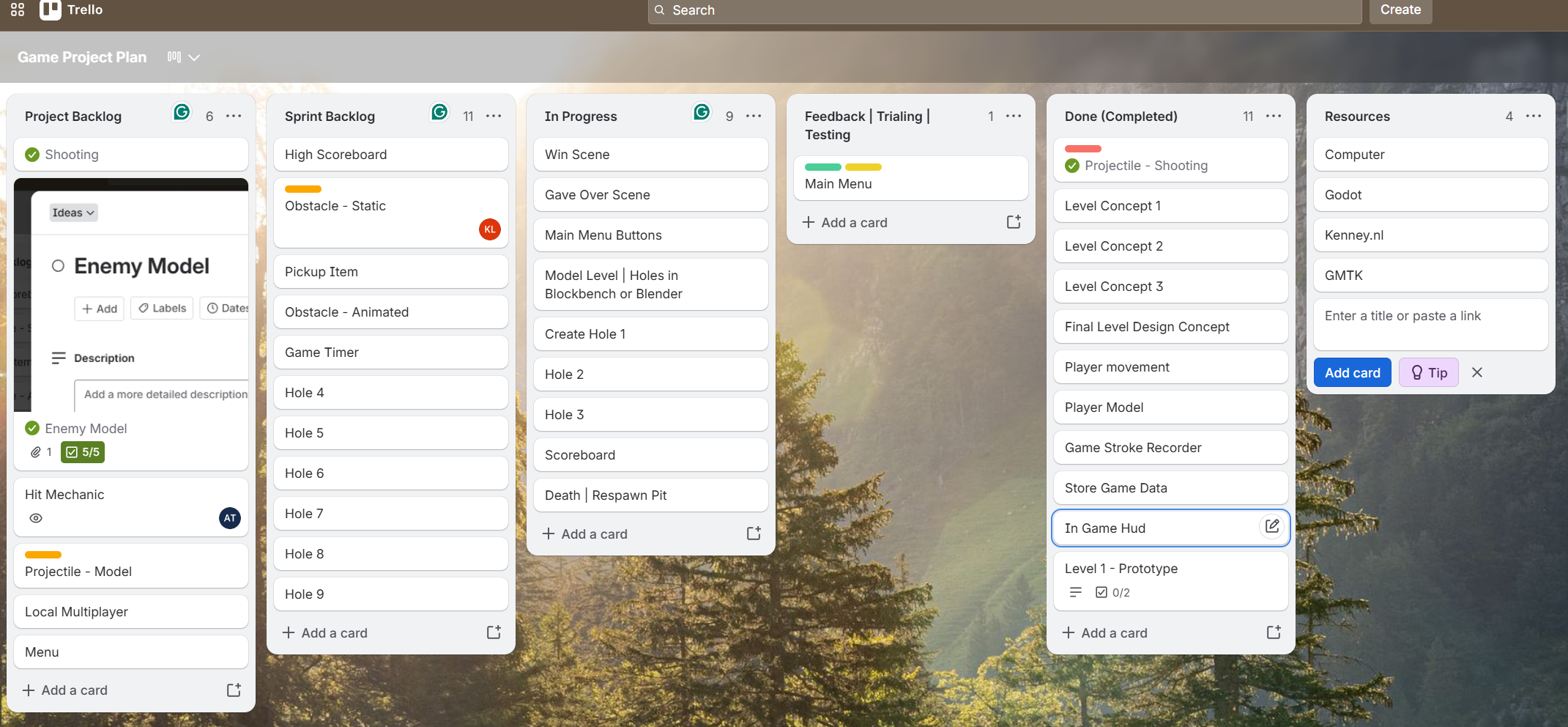Viewport: 1568px width, 727px height.
Task: Click the description icon on Level 1 - Prototype
Action: tap(1076, 592)
